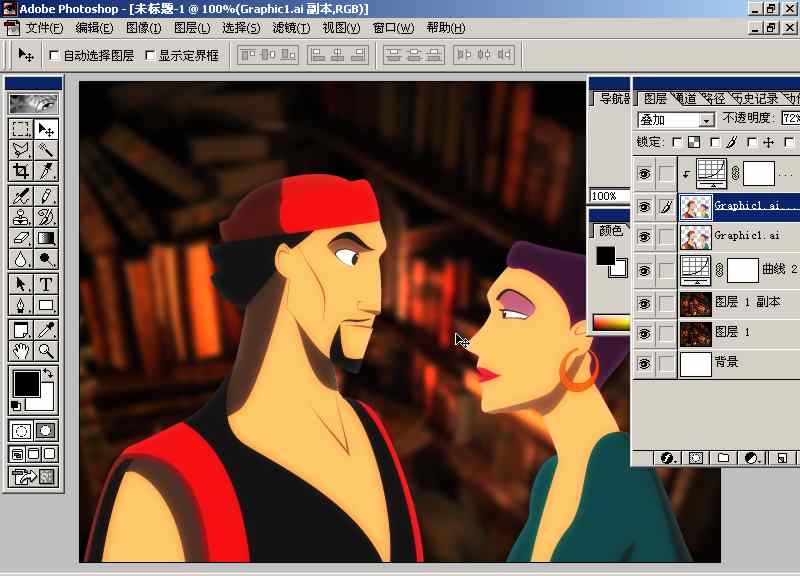Viewport: 800px width, 576px height.
Task: Click the toolbox foreground color swatch
Action: tap(26, 384)
